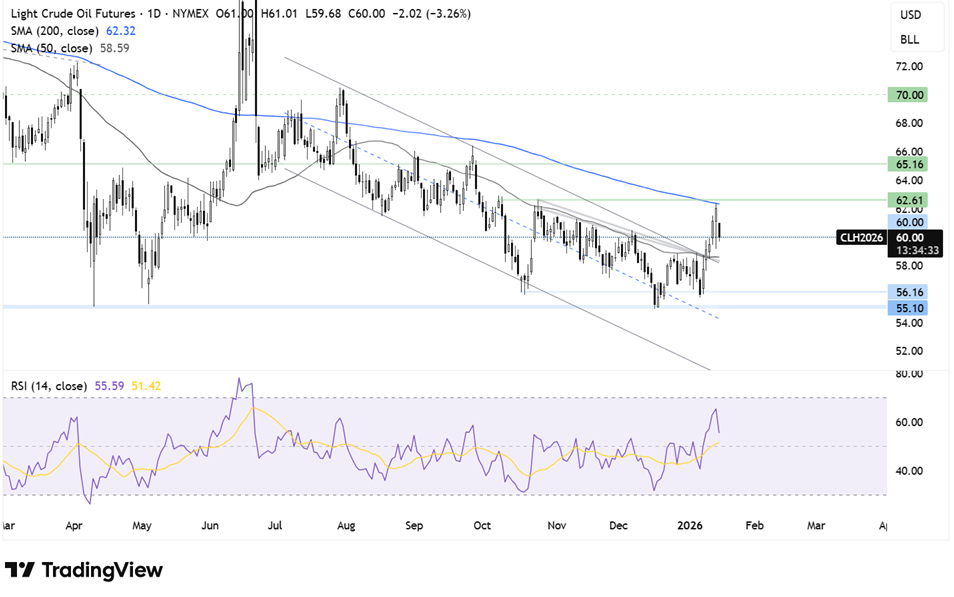The height and width of the screenshot is (597, 954).
Task: Click the TradingView logo
Action: click(84, 570)
